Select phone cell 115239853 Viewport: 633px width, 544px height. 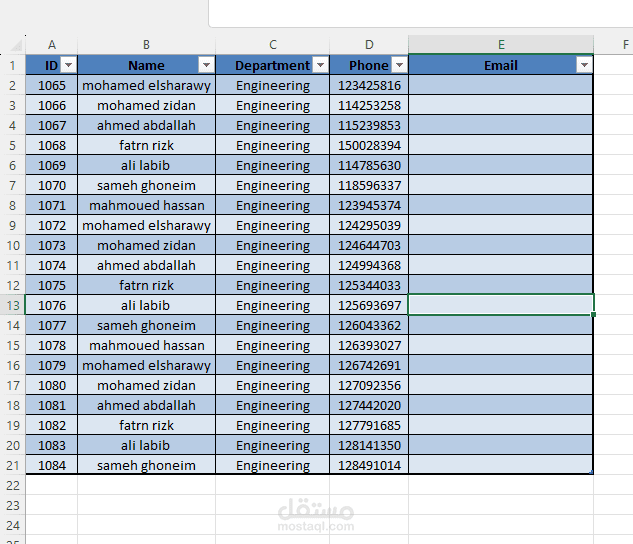[369, 125]
